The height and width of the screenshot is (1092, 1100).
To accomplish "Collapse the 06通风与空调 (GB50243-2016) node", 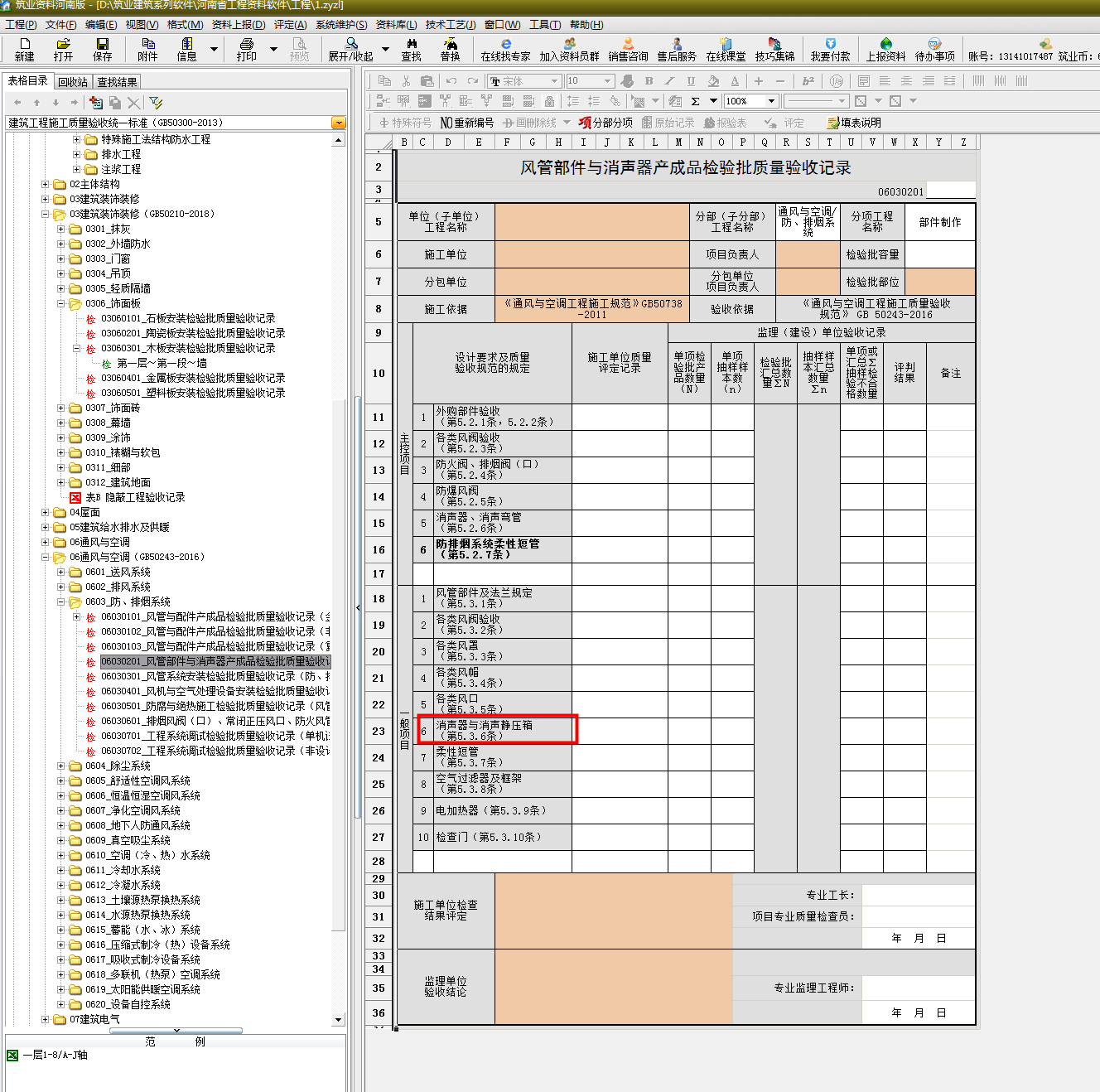I will point(46,557).
